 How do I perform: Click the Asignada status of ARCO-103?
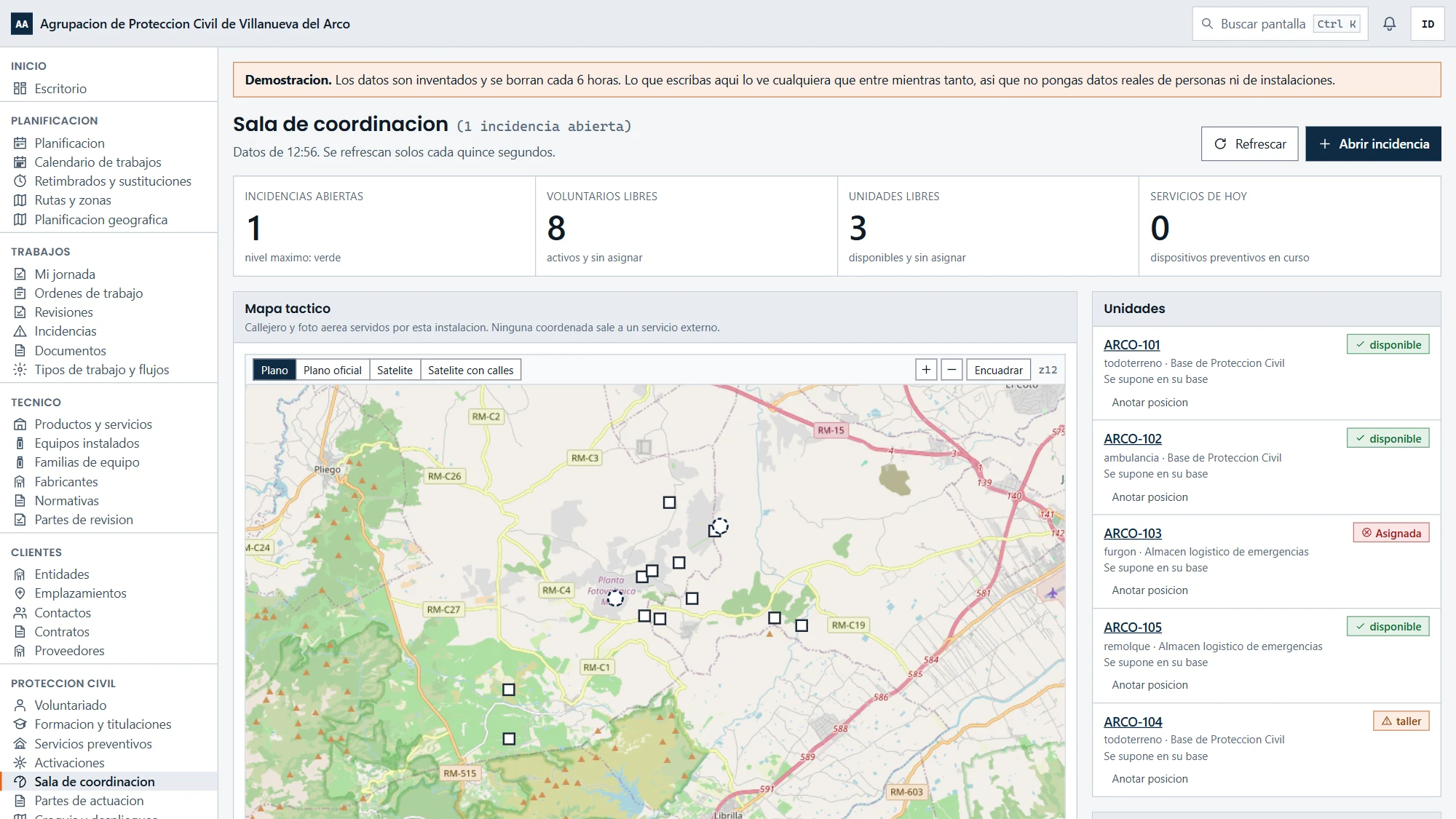[x=1391, y=533]
